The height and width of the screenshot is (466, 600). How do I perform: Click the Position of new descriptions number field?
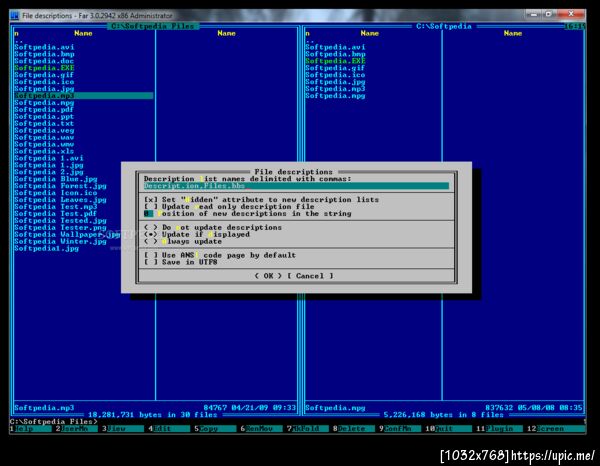(x=148, y=213)
